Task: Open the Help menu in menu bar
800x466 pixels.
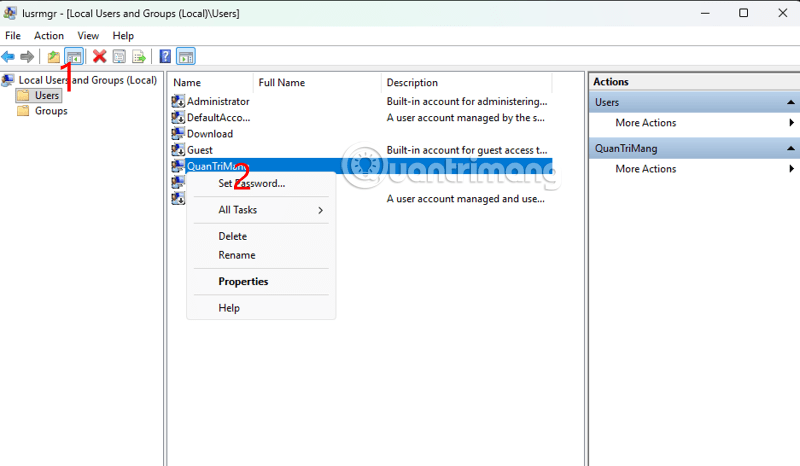Action: point(123,36)
